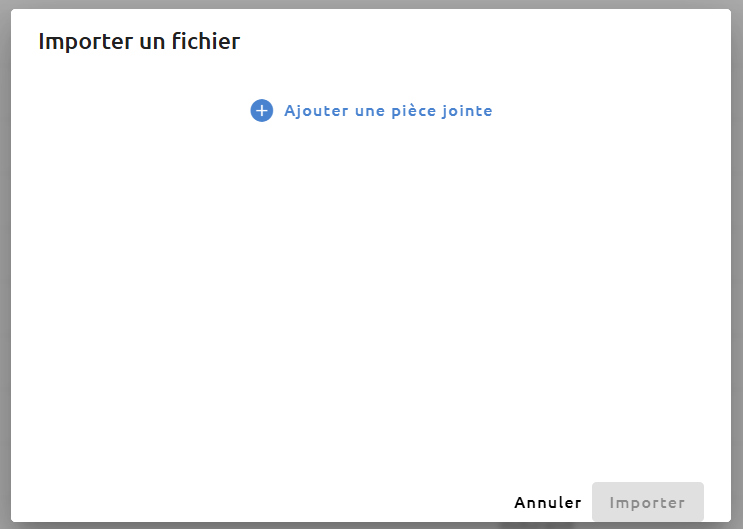This screenshot has height=529, width=743.
Task: Select the disabled Importer button
Action: (x=648, y=502)
